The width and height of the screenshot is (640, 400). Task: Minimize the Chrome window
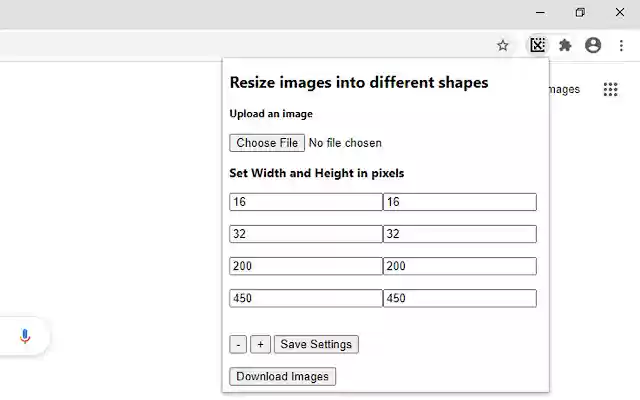coord(540,13)
